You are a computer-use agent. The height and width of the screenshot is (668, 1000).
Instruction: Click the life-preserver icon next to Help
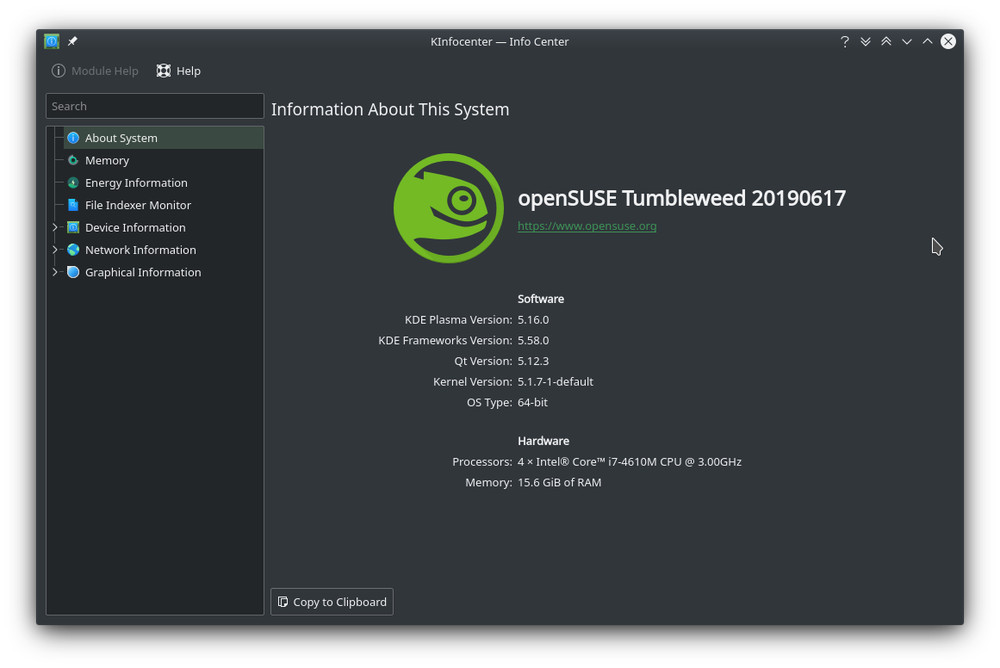click(162, 71)
